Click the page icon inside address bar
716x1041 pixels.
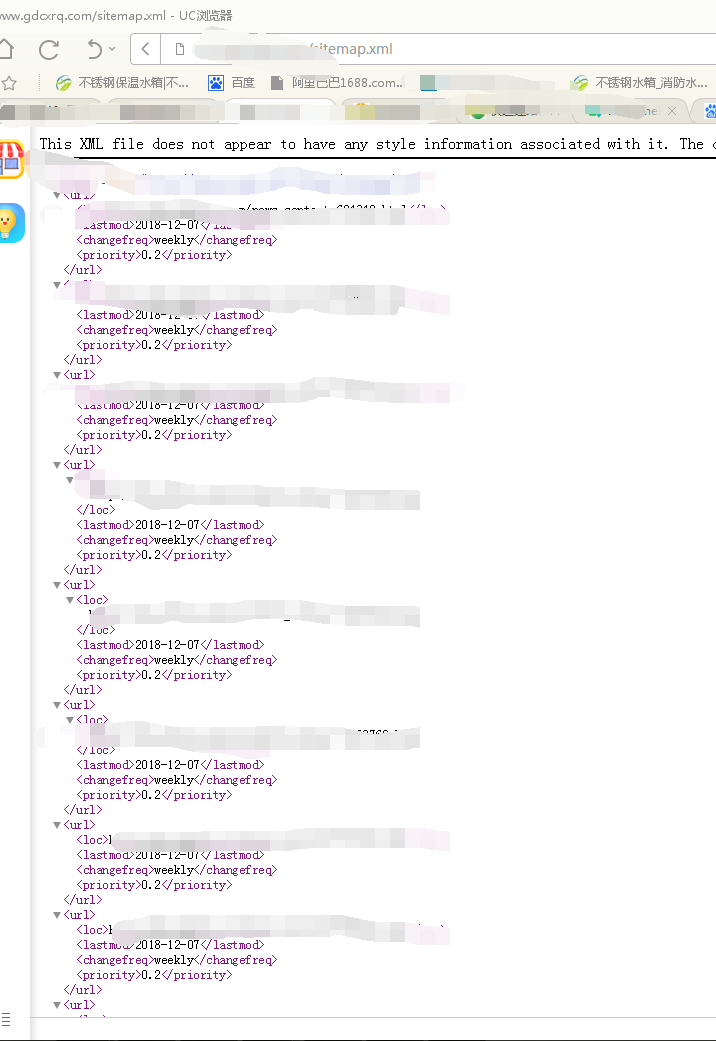(x=179, y=49)
